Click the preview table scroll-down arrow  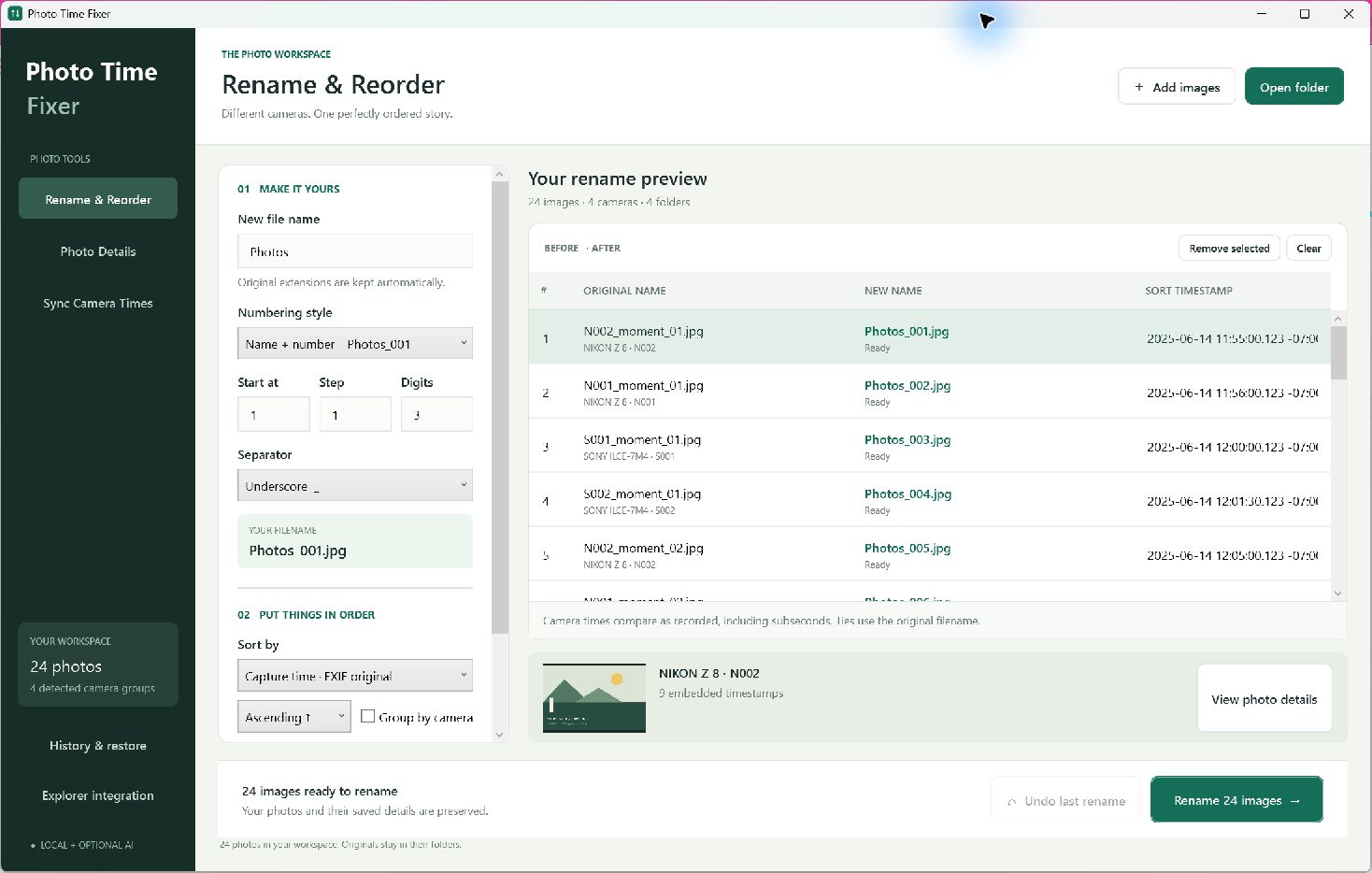pyautogui.click(x=1338, y=593)
